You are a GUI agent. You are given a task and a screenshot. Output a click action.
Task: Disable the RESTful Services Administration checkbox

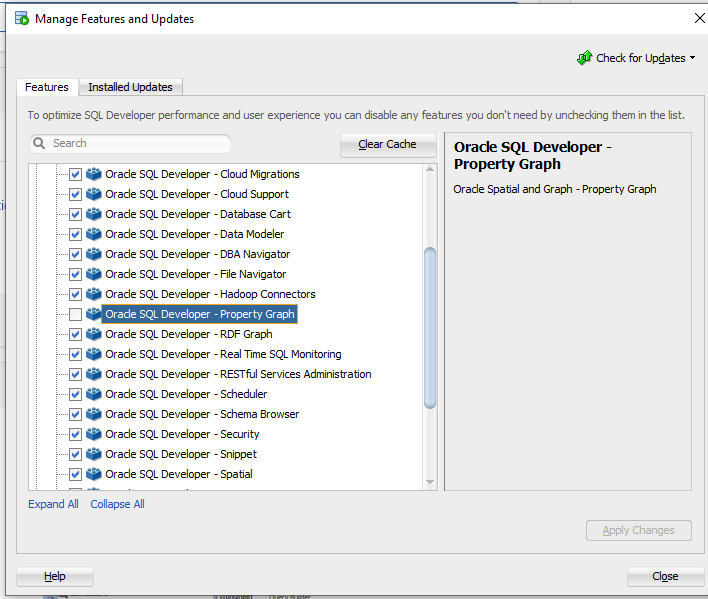(x=75, y=374)
